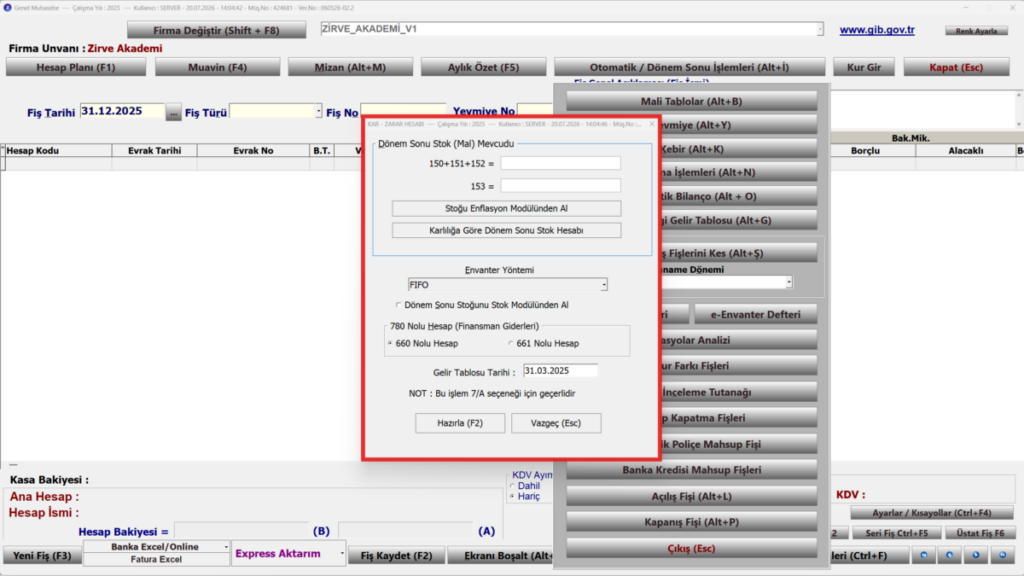Open the Beyanname Dönemi dropdown in panel
1024x576 pixels.
789,282
